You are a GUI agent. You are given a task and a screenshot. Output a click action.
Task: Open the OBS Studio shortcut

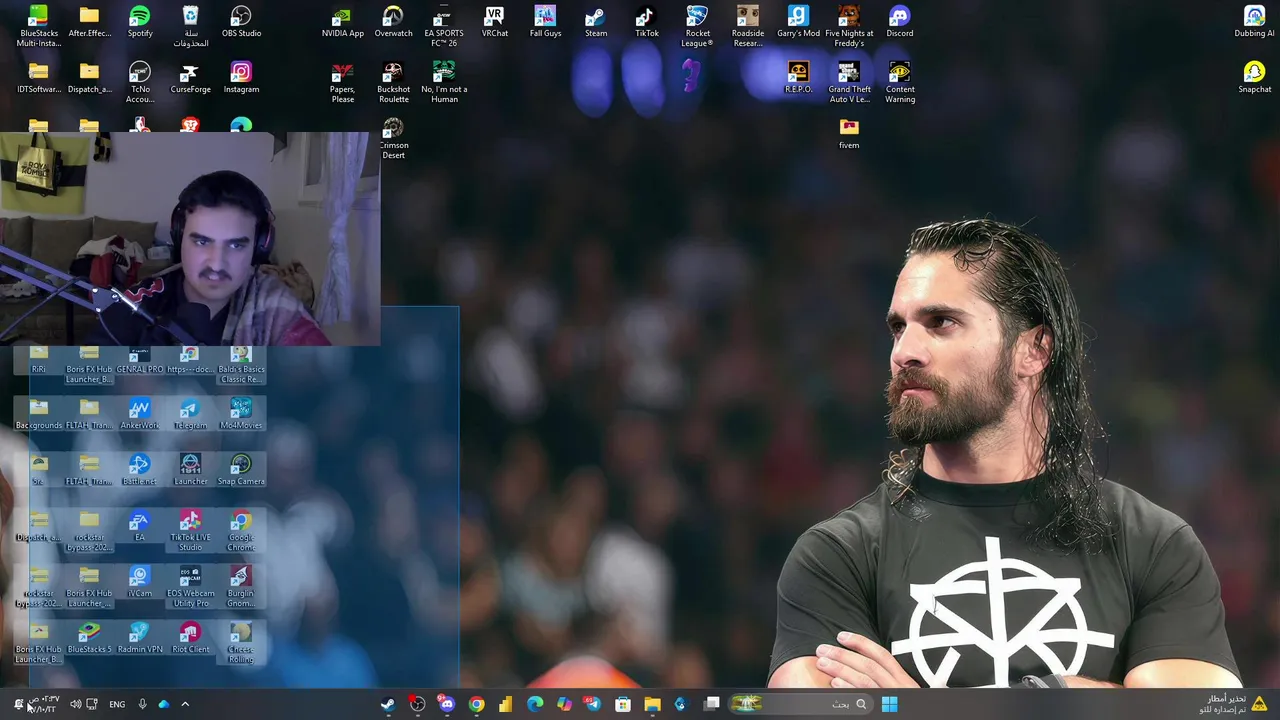(x=241, y=22)
